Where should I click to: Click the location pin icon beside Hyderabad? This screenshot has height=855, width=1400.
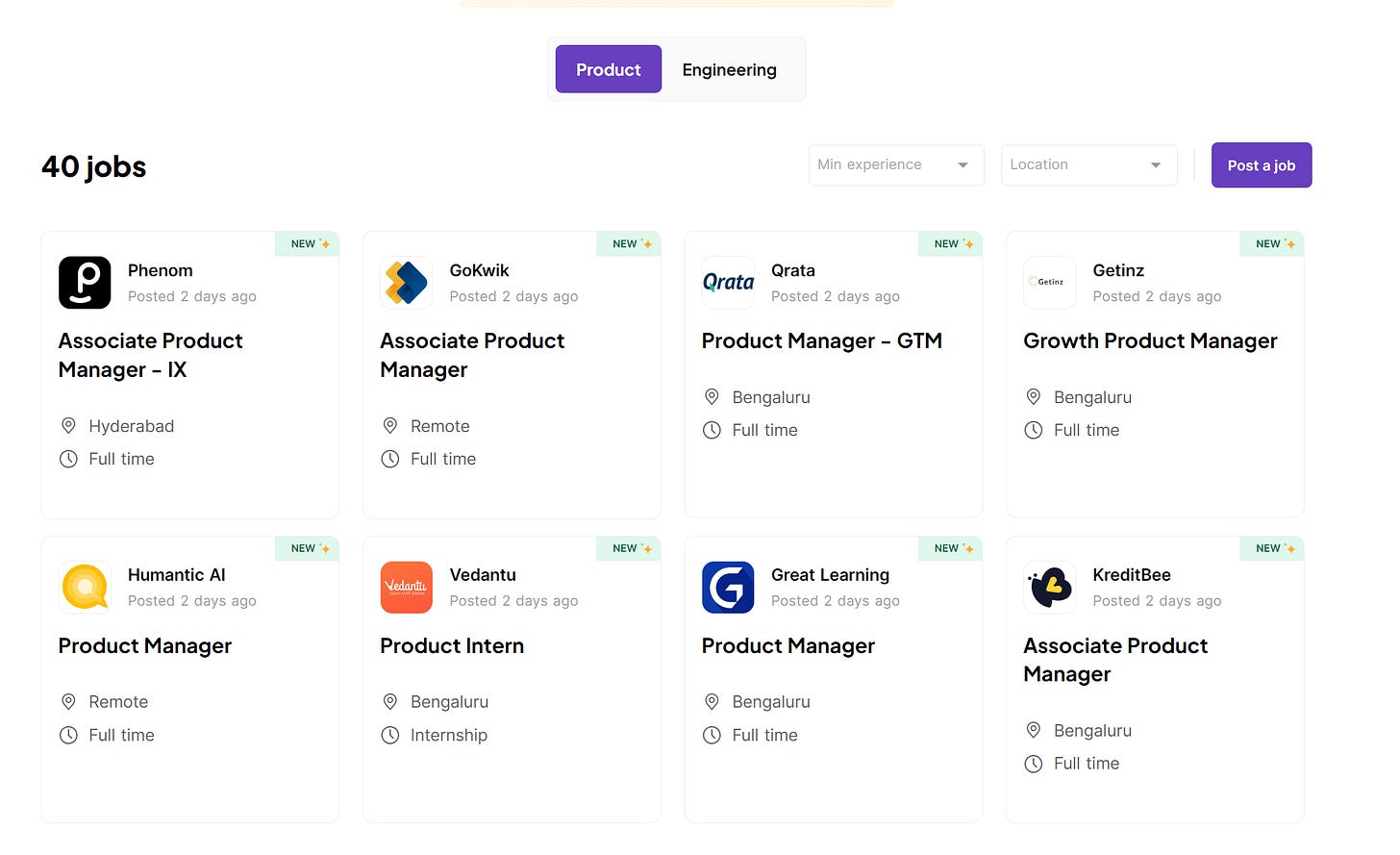pos(68,425)
